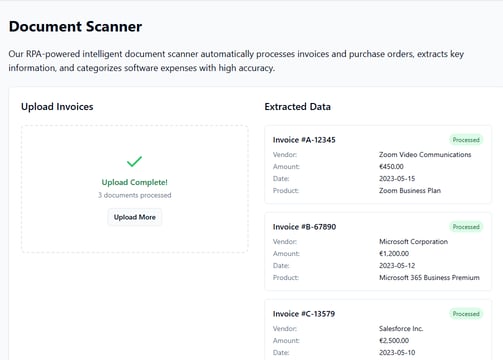Image resolution: width=503 pixels, height=360 pixels.
Task: Click the Document Scanner page heading
Action: [x=75, y=27]
